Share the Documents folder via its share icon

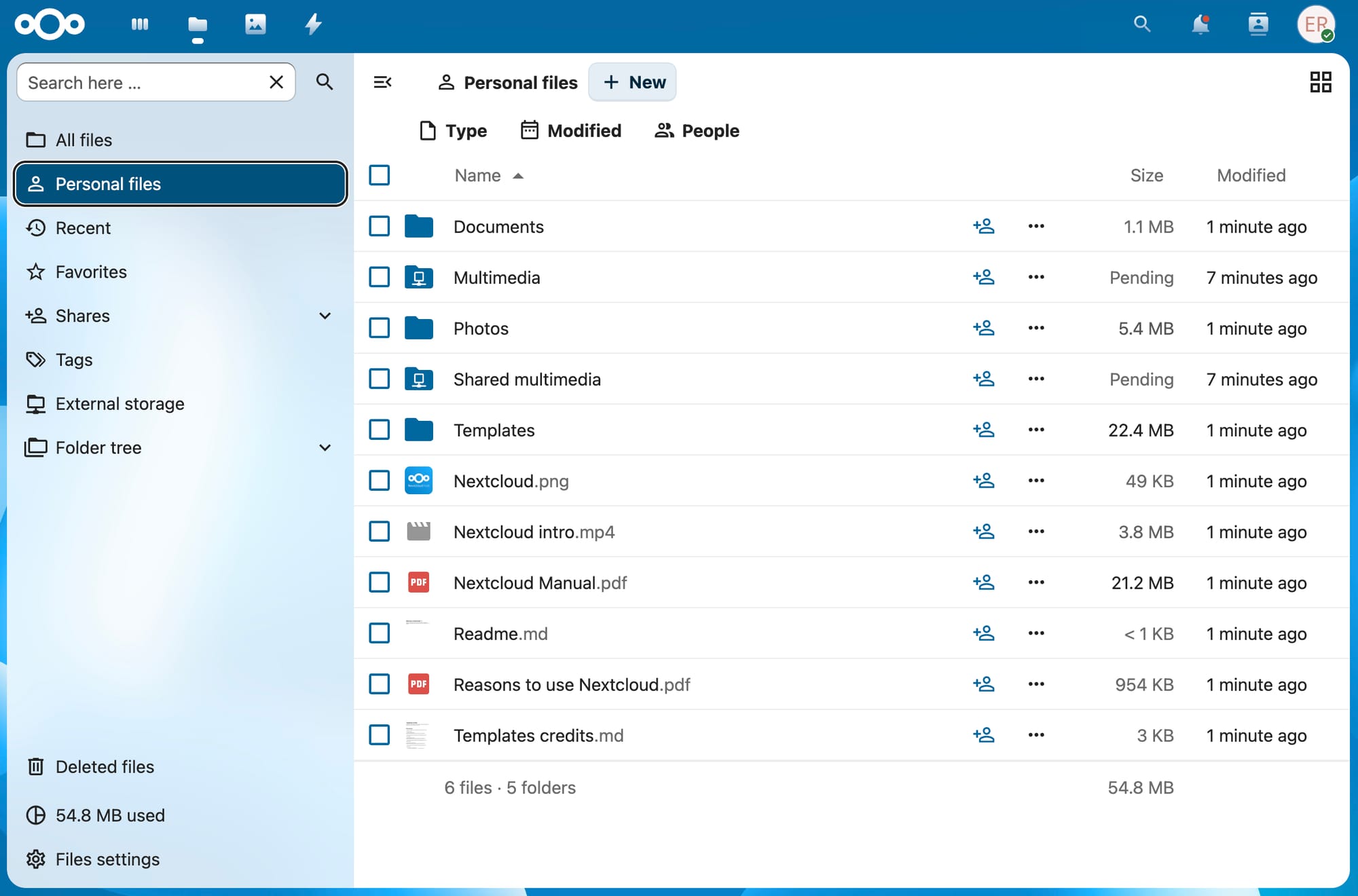(984, 226)
